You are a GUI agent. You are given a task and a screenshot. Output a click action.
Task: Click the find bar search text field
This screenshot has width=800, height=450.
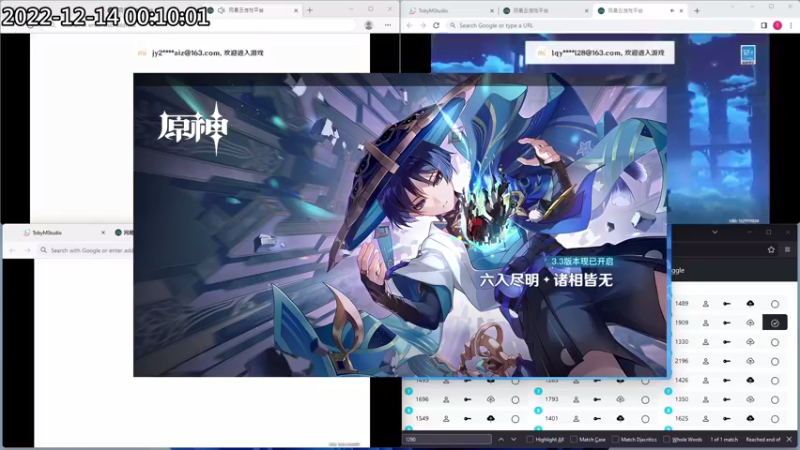(447, 439)
